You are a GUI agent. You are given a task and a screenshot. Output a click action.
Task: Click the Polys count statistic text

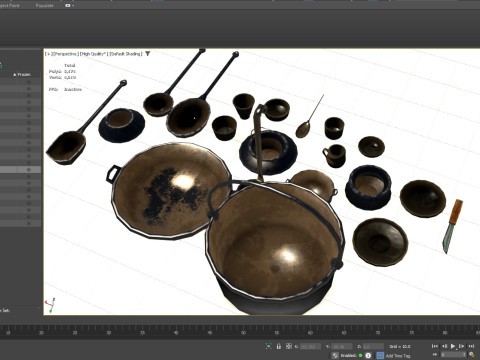tap(62, 71)
